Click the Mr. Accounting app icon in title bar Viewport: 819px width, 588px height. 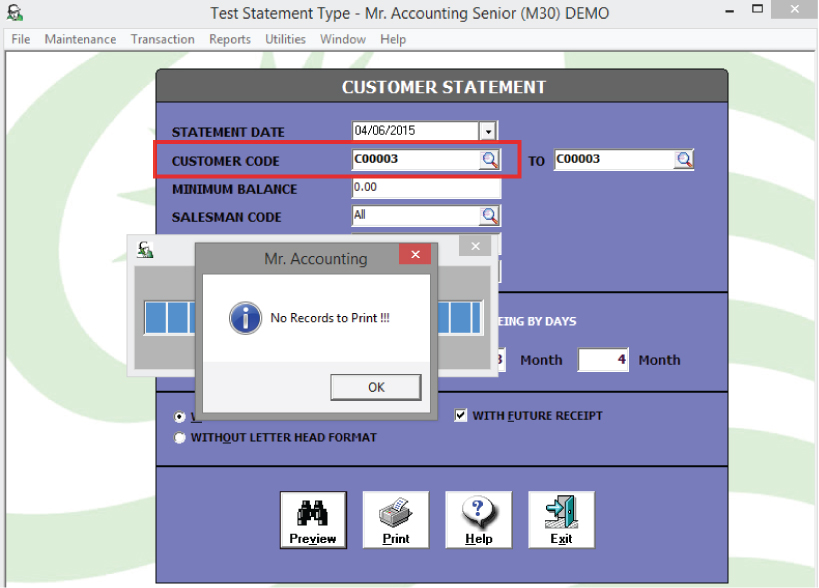point(14,12)
